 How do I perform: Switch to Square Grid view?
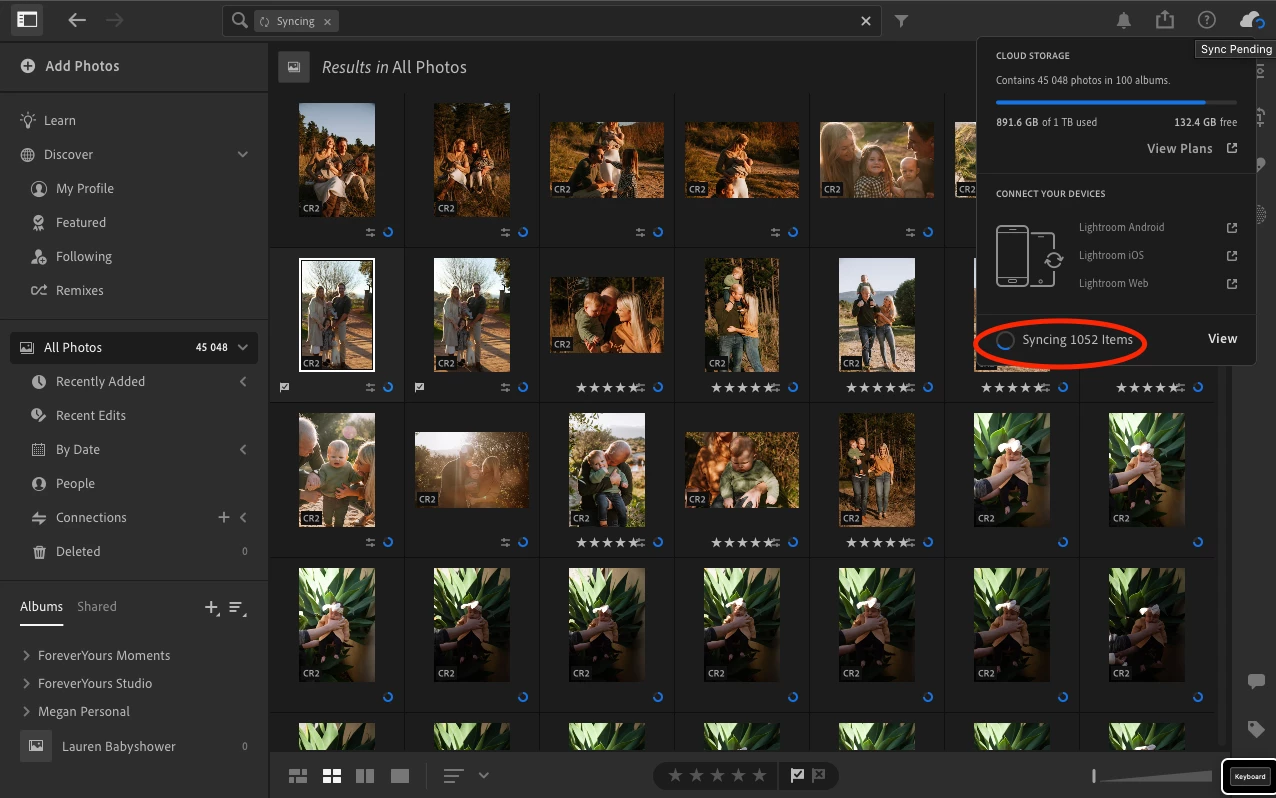332,776
